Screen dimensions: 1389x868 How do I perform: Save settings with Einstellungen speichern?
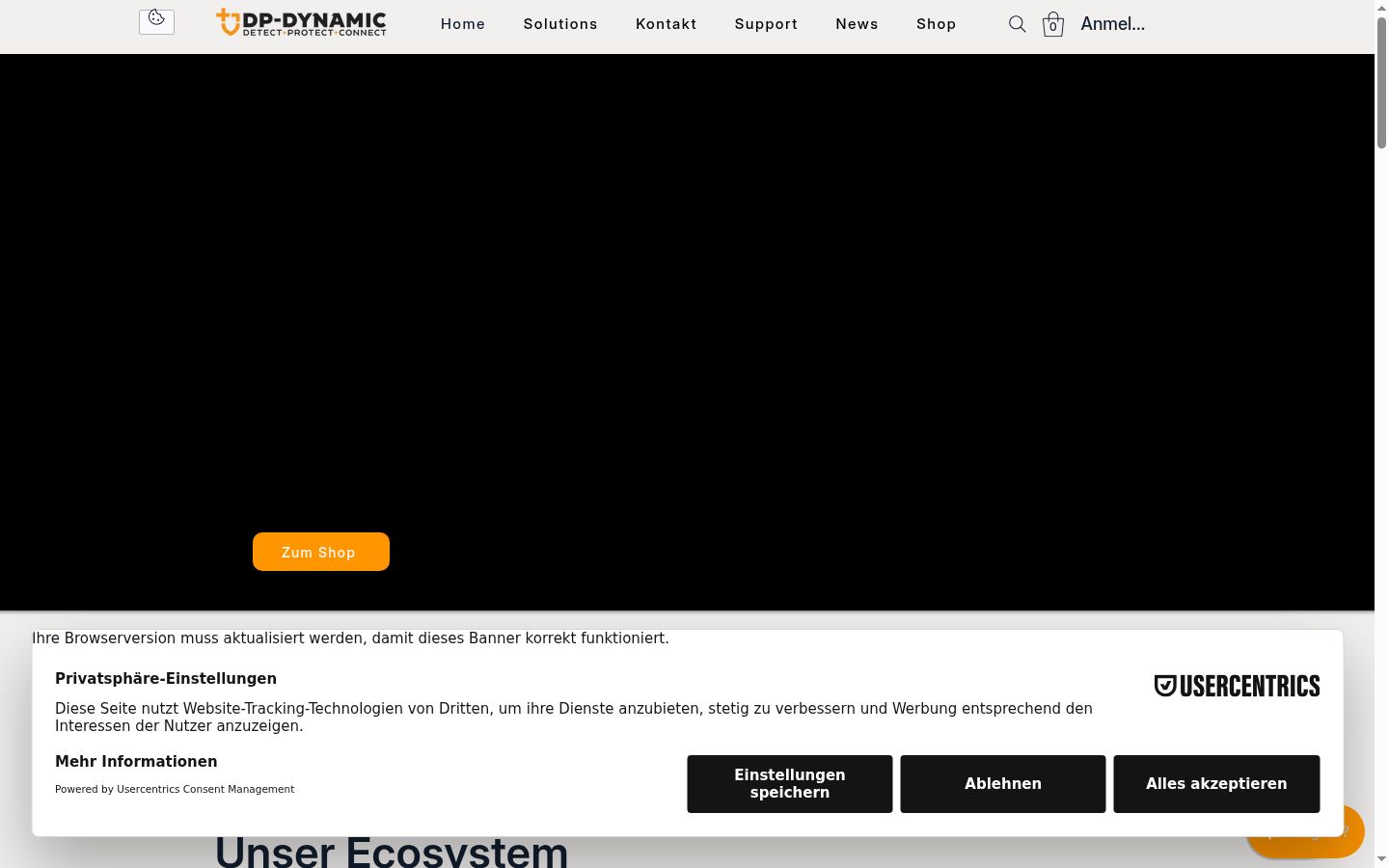click(790, 784)
